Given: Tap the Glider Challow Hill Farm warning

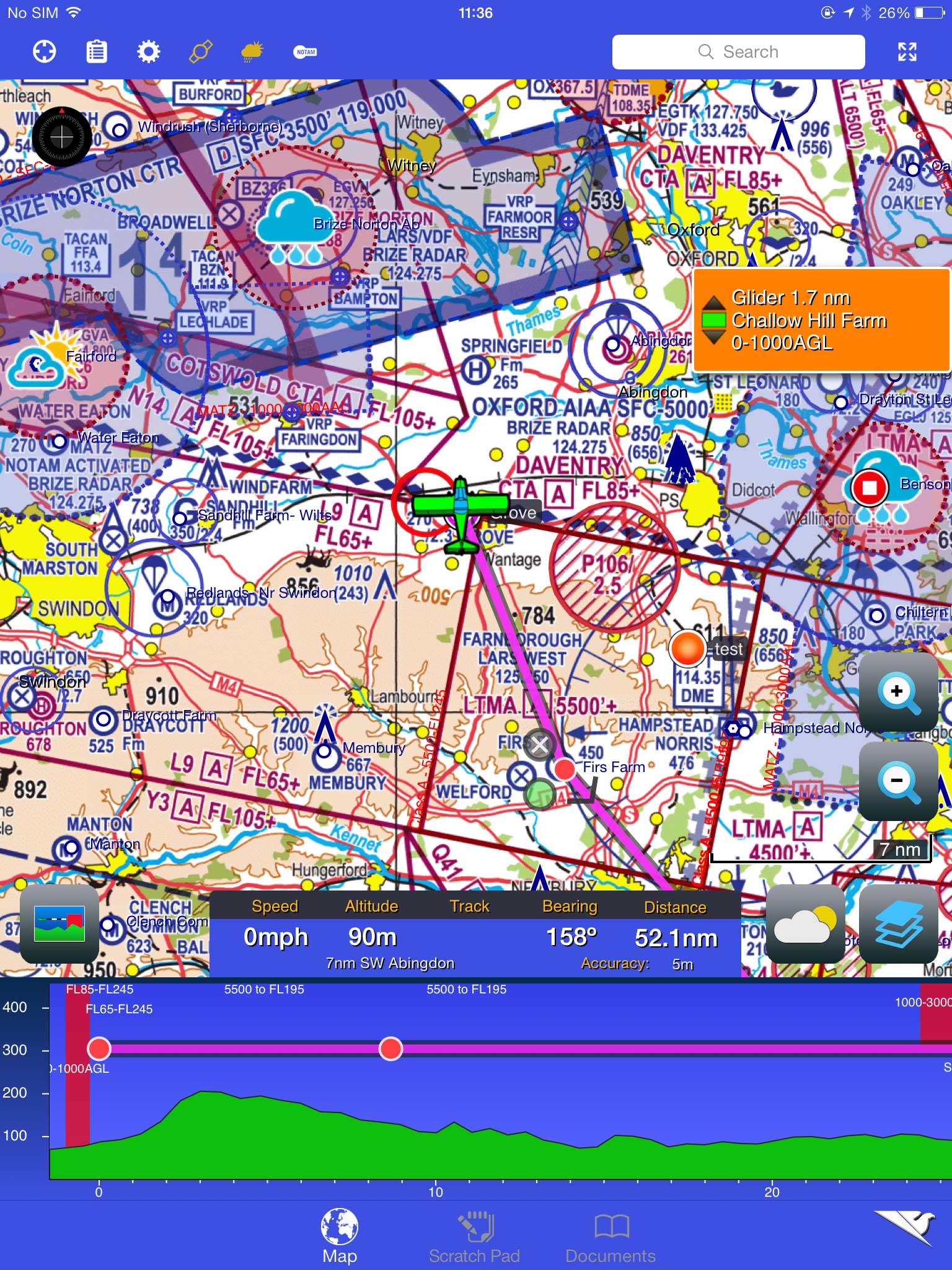Looking at the screenshot, I should tap(821, 320).
